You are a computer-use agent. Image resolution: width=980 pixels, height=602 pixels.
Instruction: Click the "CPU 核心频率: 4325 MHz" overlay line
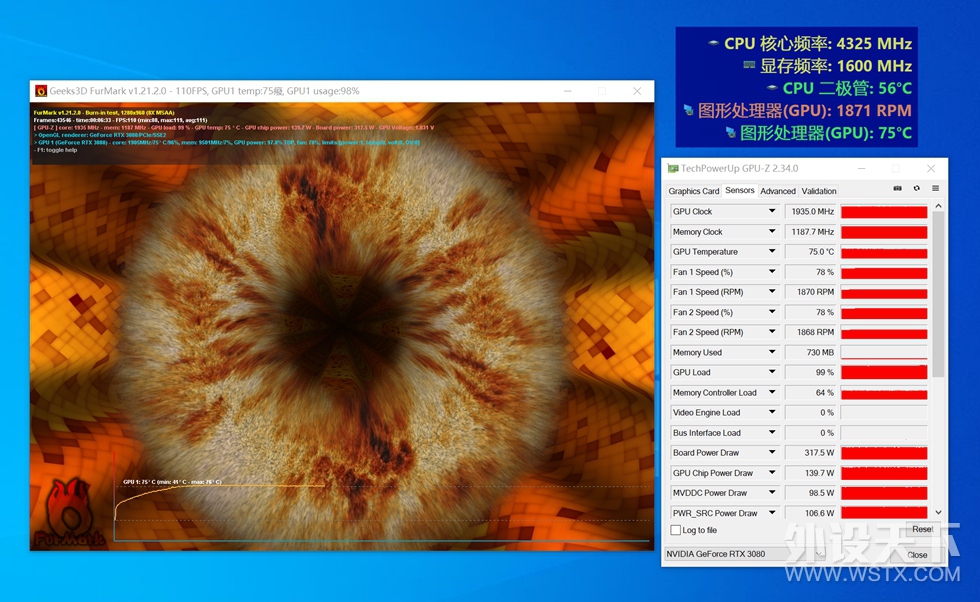point(810,43)
